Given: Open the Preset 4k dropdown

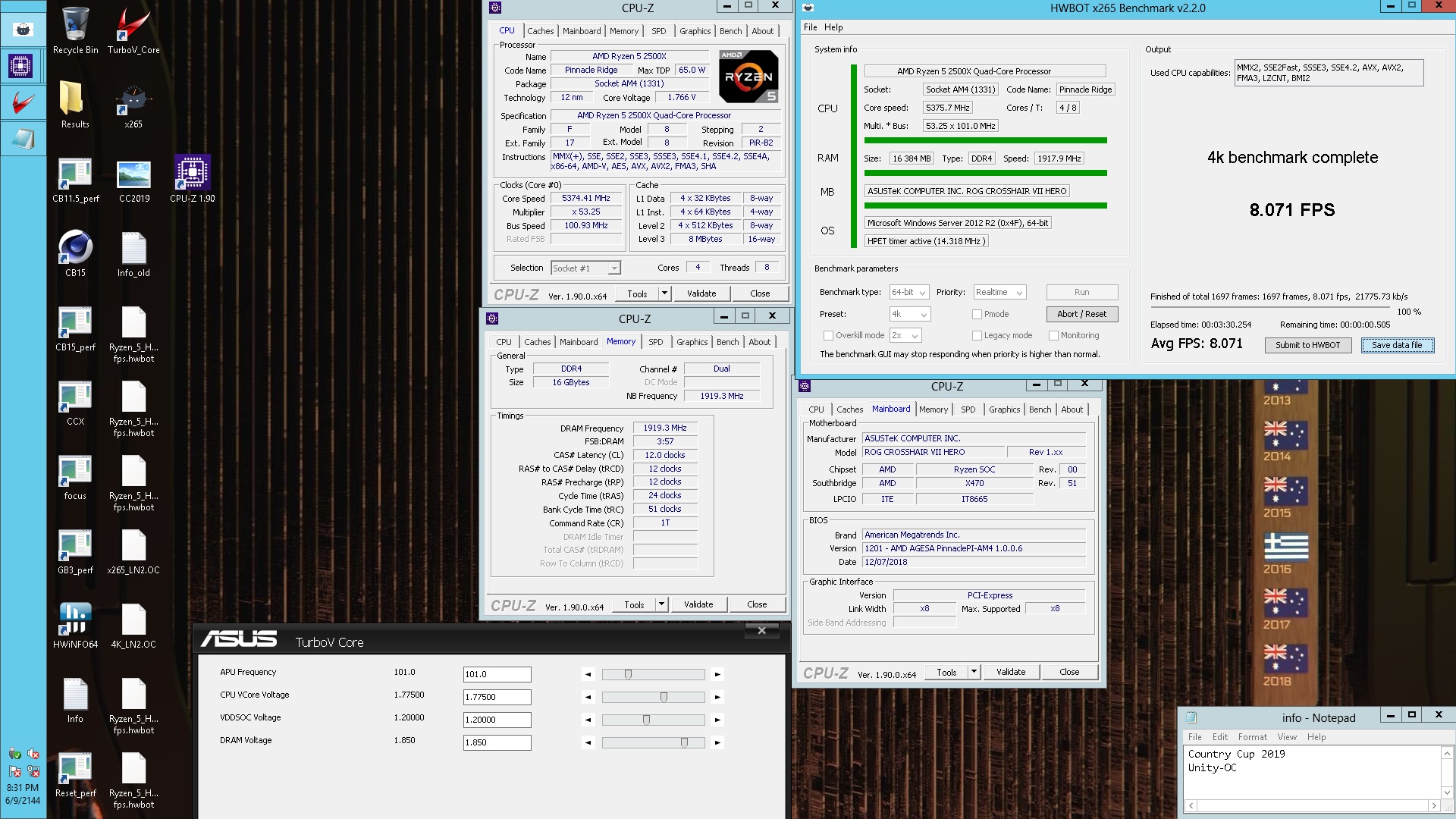Looking at the screenshot, I should [909, 314].
